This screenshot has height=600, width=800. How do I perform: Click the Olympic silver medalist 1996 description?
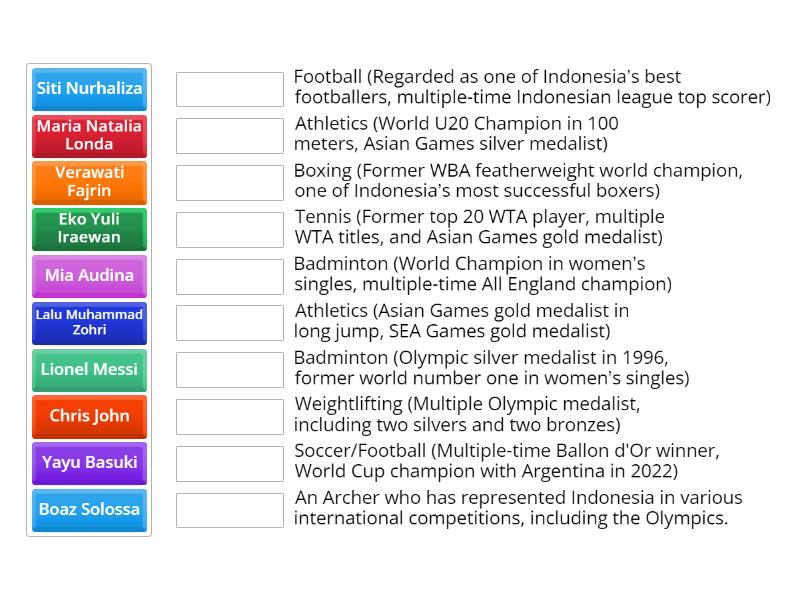coord(480,368)
